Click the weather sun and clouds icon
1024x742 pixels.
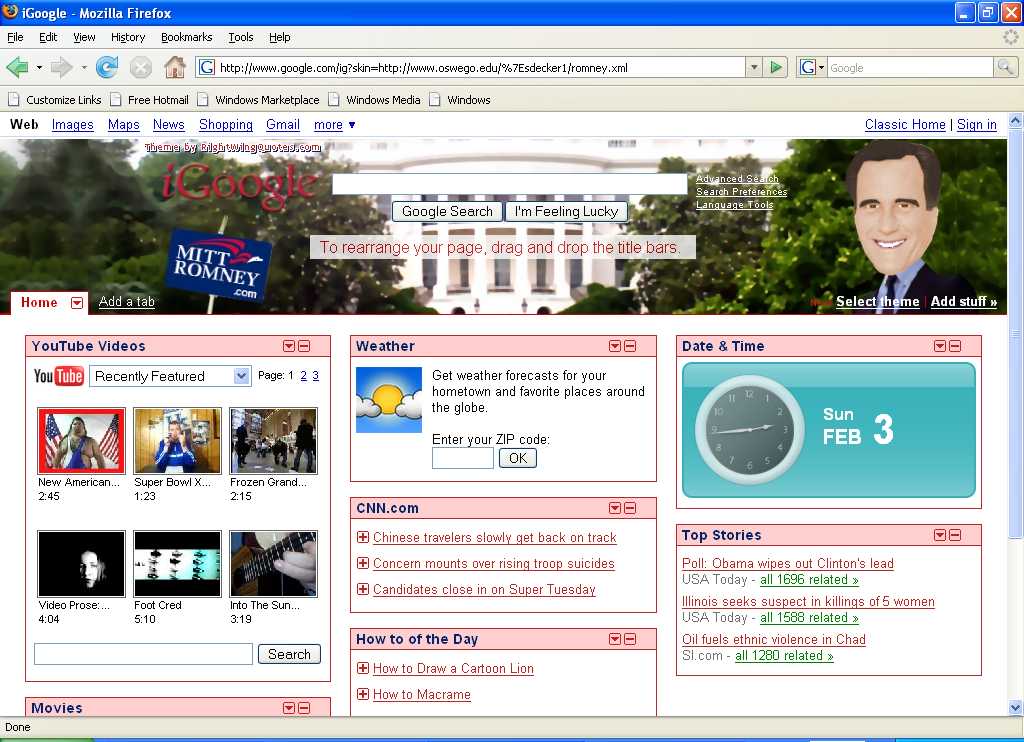coord(389,400)
